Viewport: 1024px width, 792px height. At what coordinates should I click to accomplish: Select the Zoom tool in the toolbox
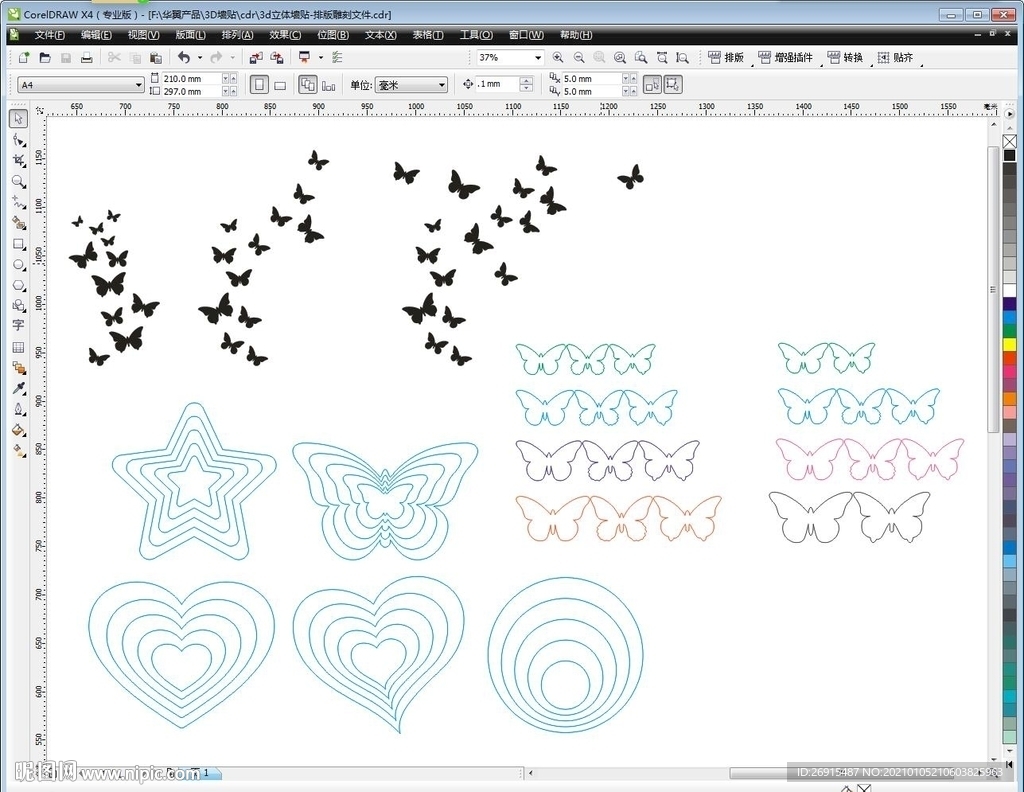click(x=19, y=182)
